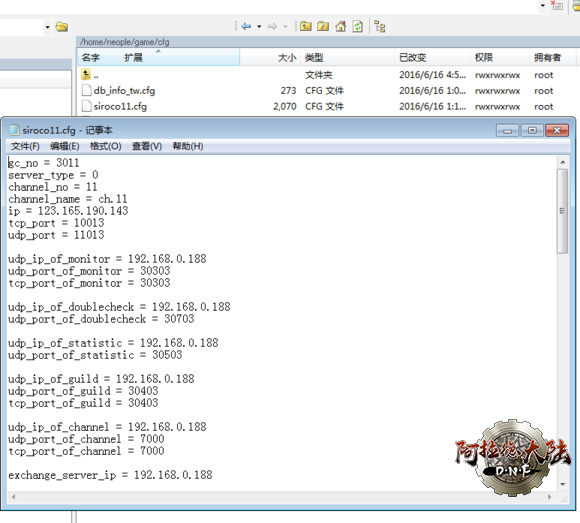Open the 查看(V) menu
This screenshot has width=580, height=523.
tap(147, 146)
